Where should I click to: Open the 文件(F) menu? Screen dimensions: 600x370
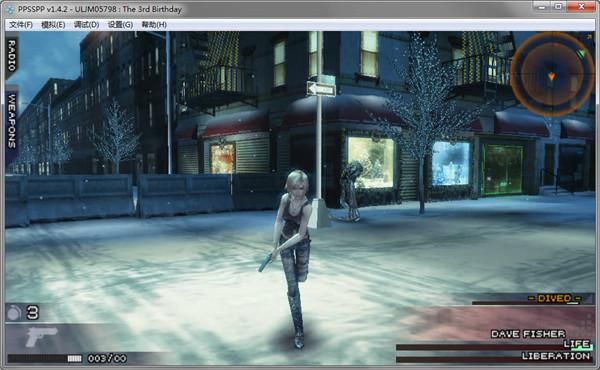pyautogui.click(x=21, y=25)
